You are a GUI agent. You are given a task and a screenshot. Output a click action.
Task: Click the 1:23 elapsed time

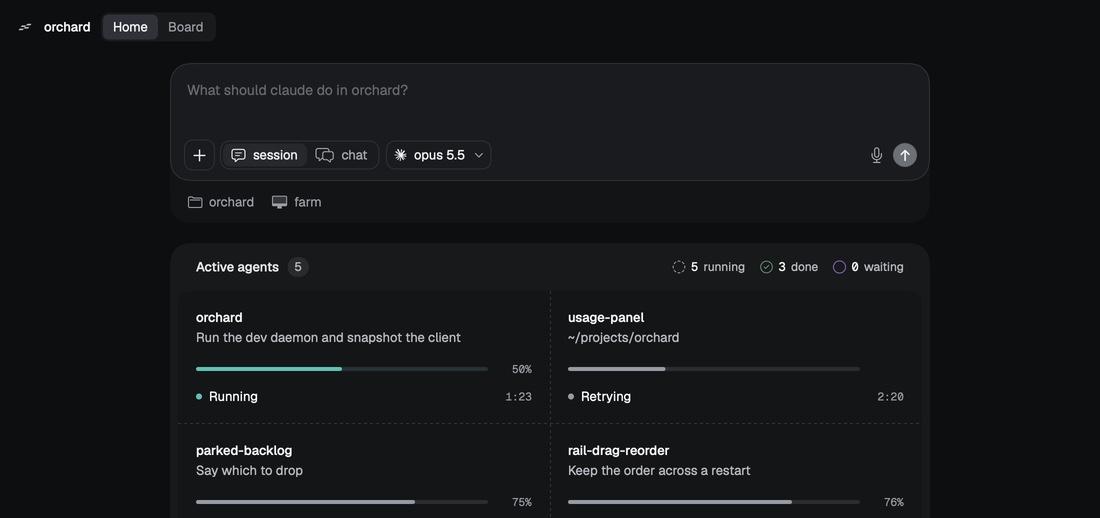coord(518,397)
